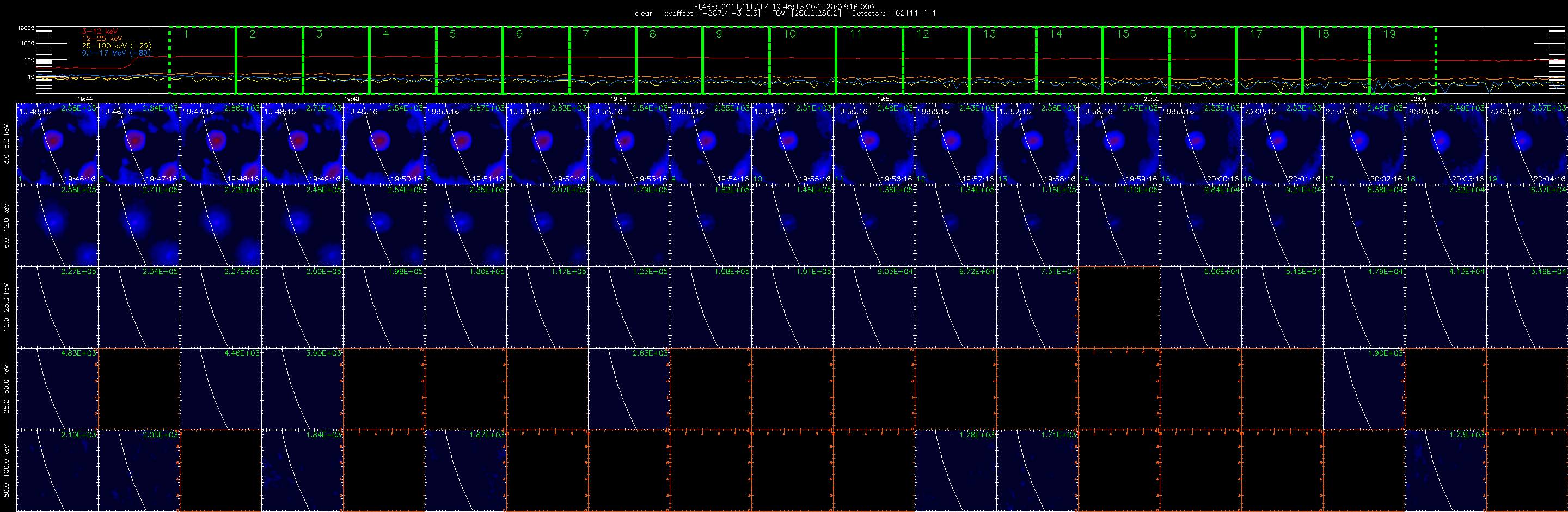Open the 12.0-25.0 keV image with peak 1.80E+05

click(465, 307)
